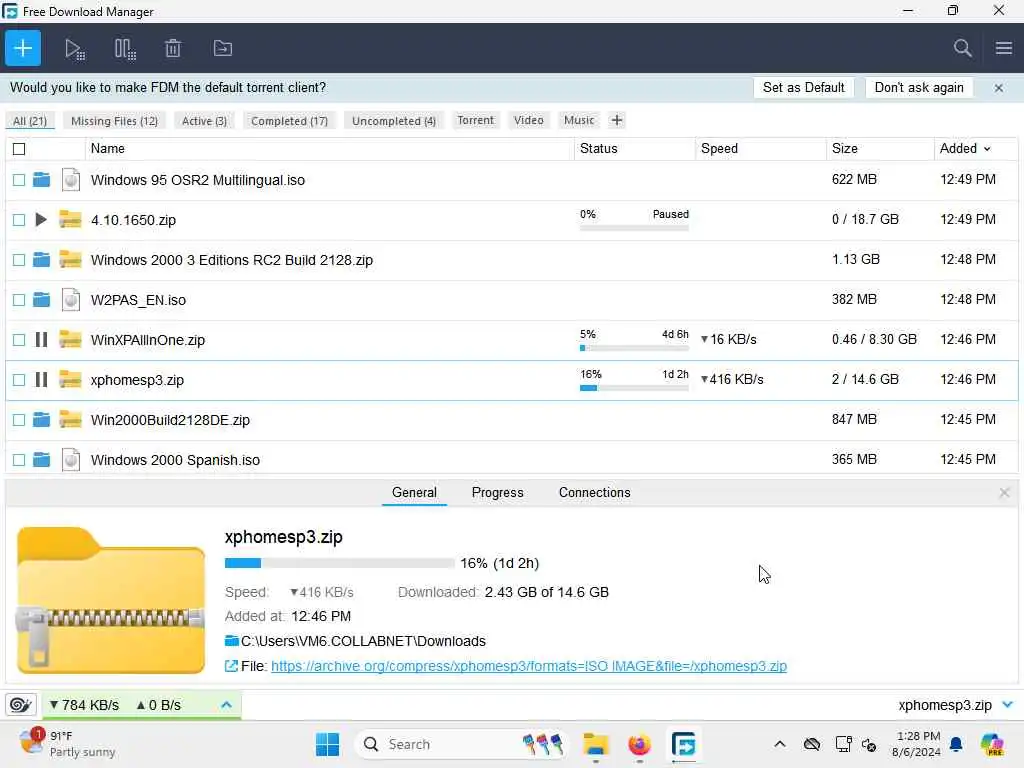1024x768 pixels.
Task: Check the Windows 2000 3 Editions RC2 checkbox
Action: (x=19, y=260)
